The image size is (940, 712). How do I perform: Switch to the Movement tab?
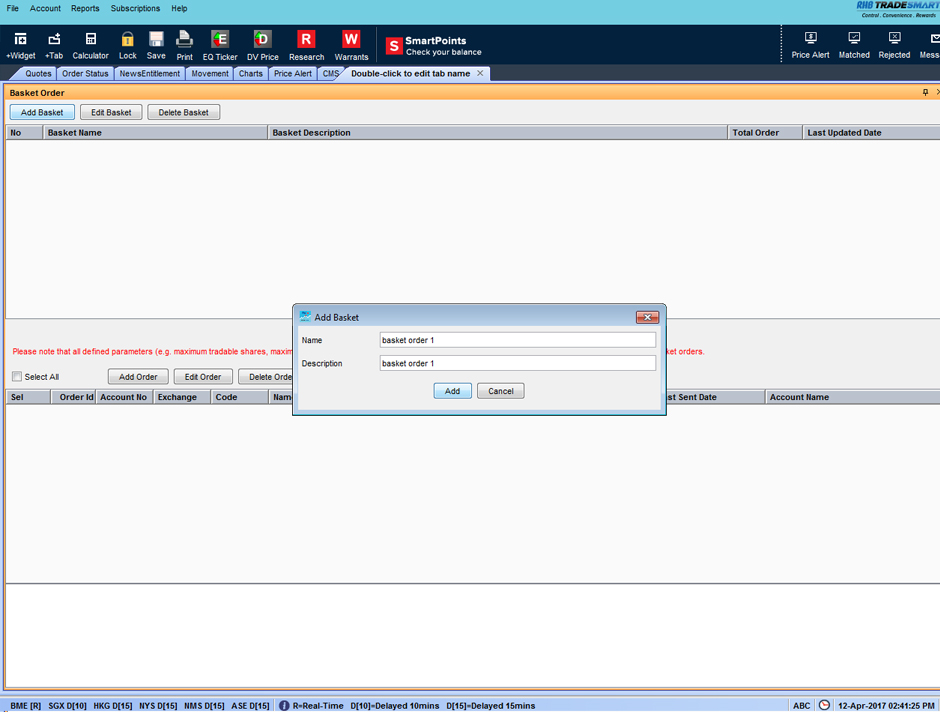210,74
